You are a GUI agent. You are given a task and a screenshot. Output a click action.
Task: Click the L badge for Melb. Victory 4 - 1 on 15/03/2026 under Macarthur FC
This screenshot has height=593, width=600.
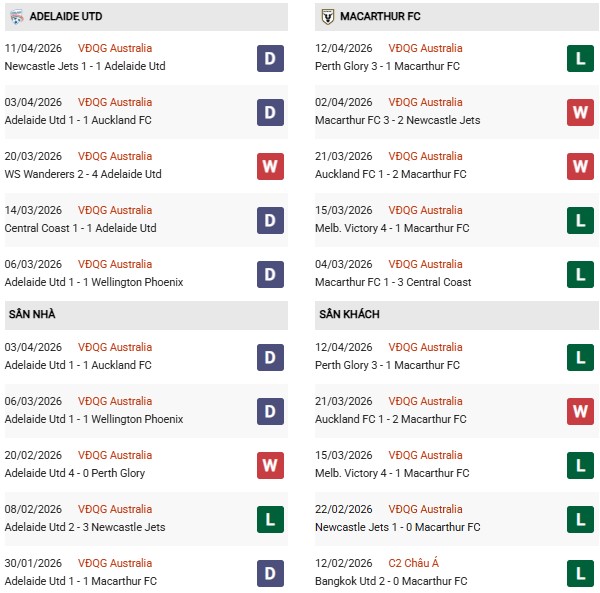[x=581, y=220]
